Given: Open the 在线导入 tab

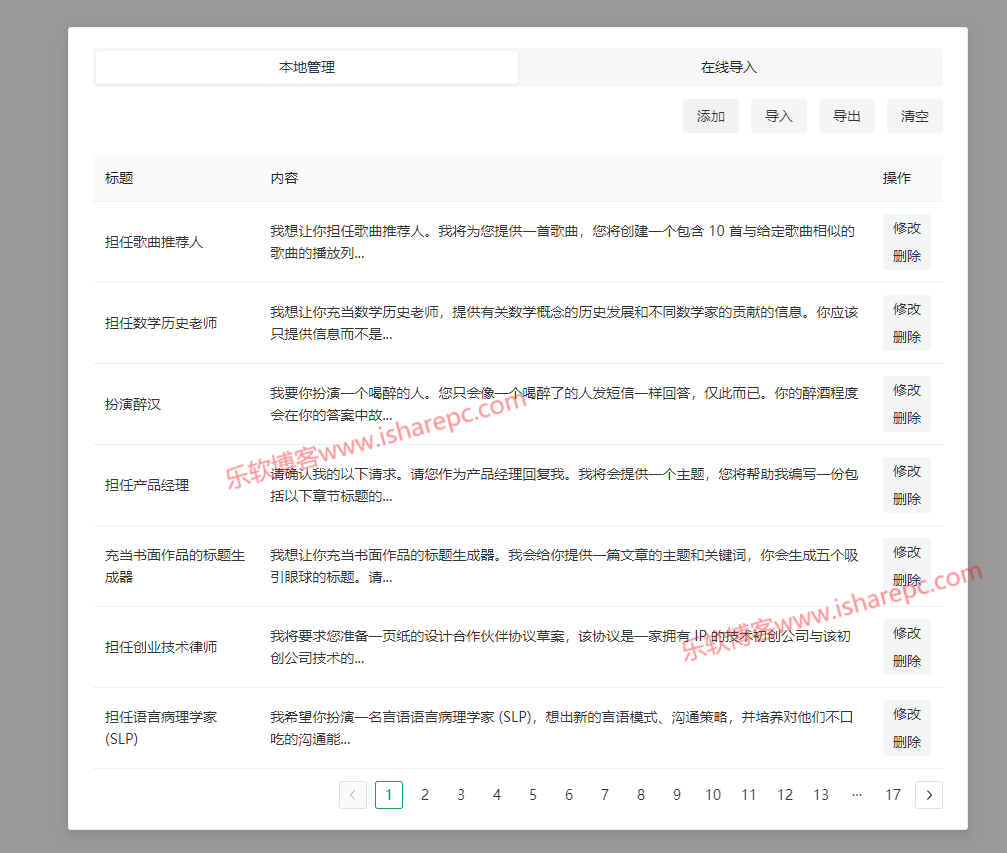Looking at the screenshot, I should (729, 68).
